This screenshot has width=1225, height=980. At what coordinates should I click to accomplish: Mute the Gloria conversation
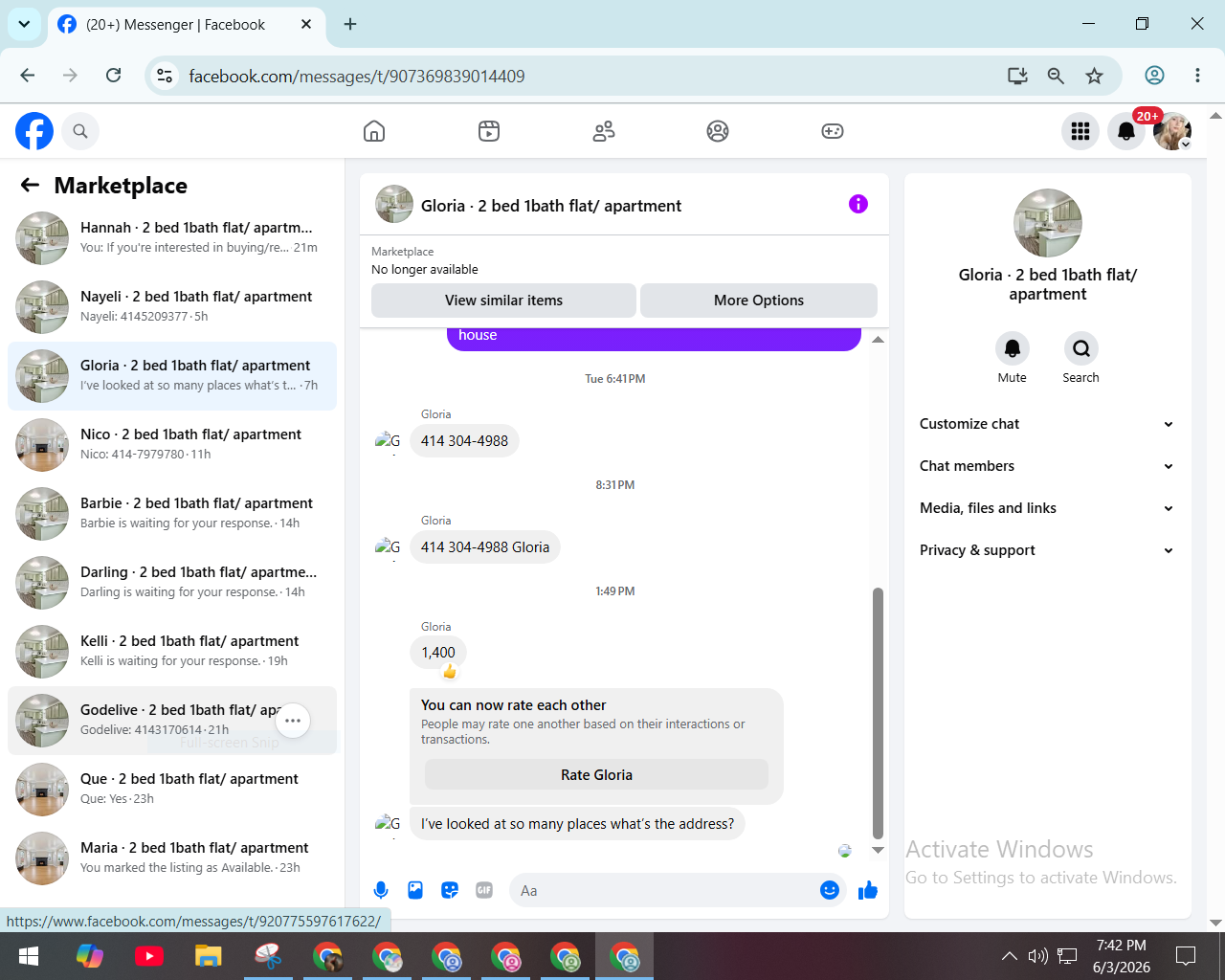click(1013, 348)
